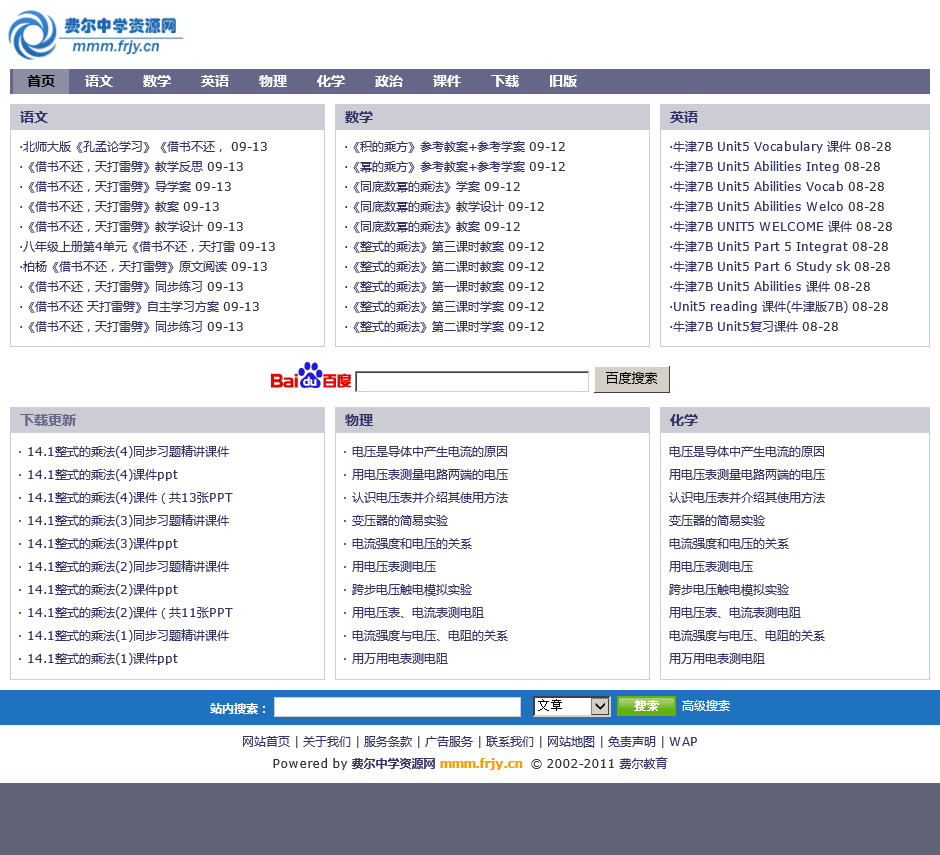Open the 高级搜索 link

(706, 706)
